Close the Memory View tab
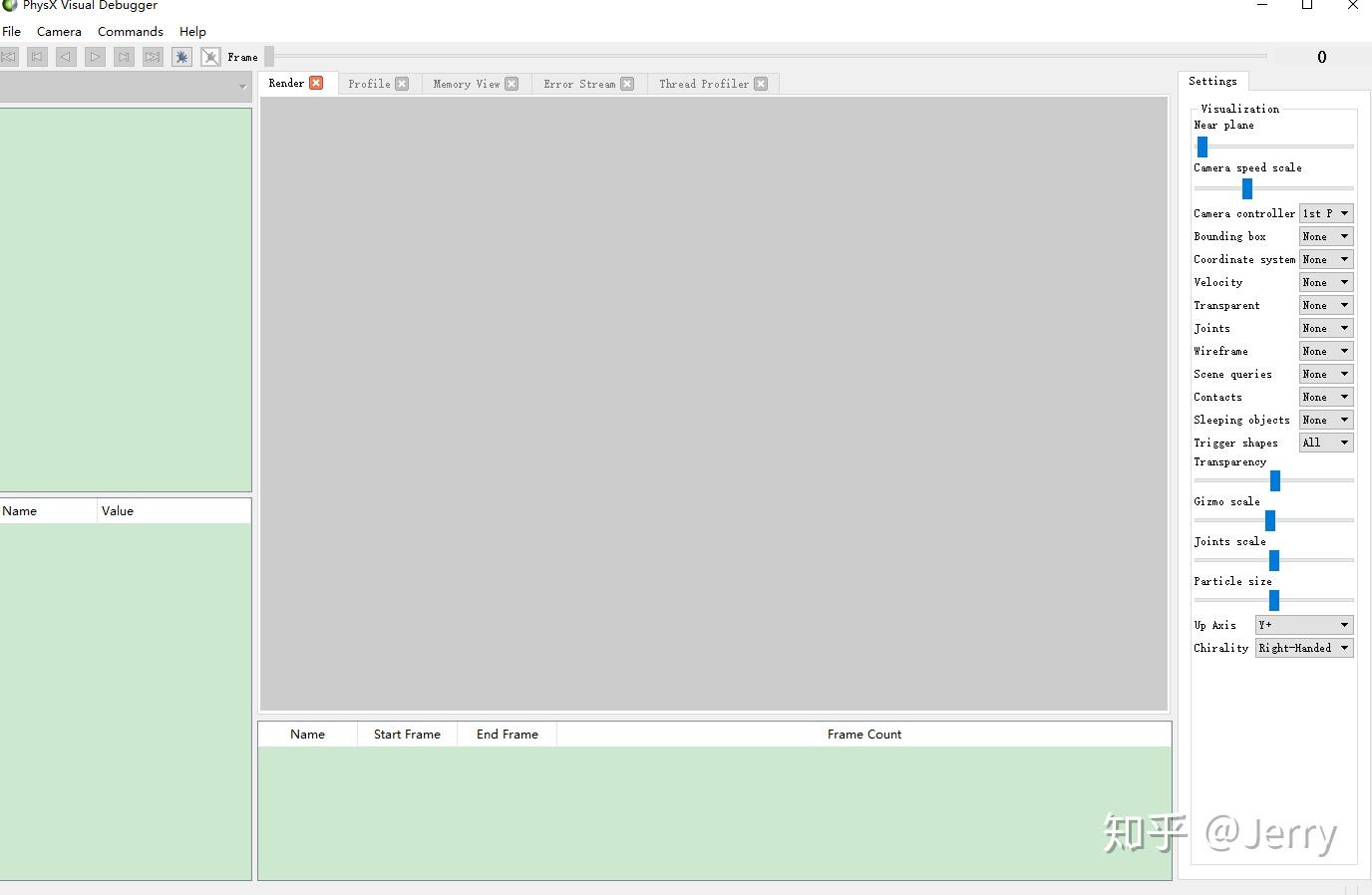 coord(512,84)
